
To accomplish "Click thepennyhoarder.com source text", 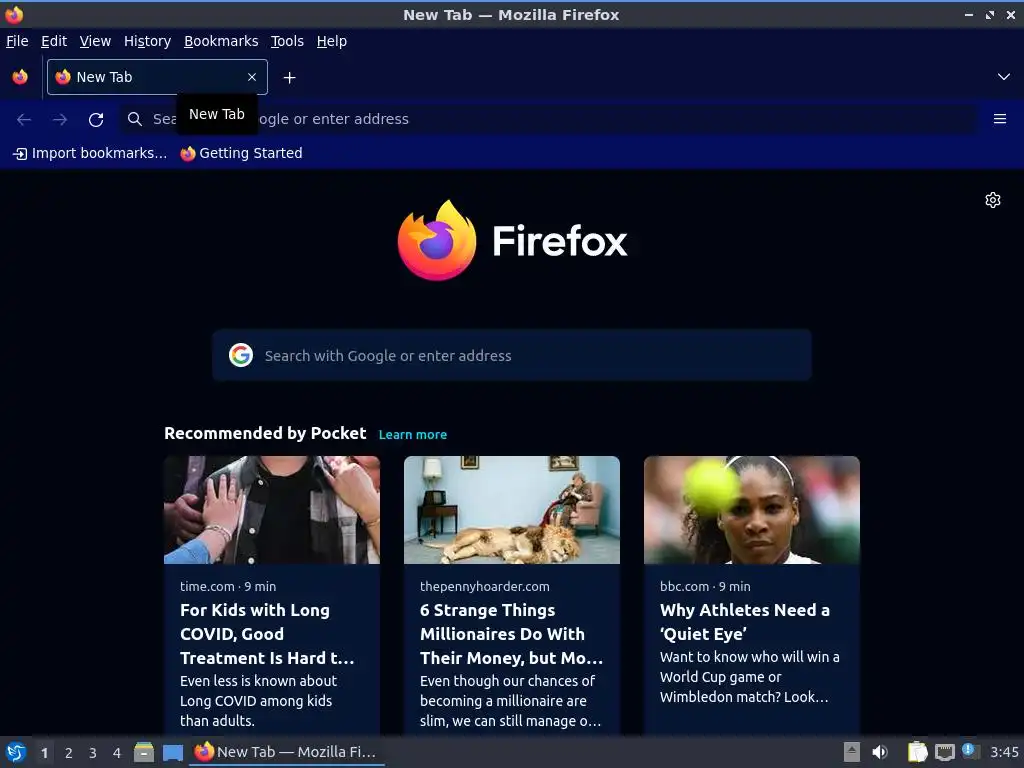I will (x=485, y=586).
